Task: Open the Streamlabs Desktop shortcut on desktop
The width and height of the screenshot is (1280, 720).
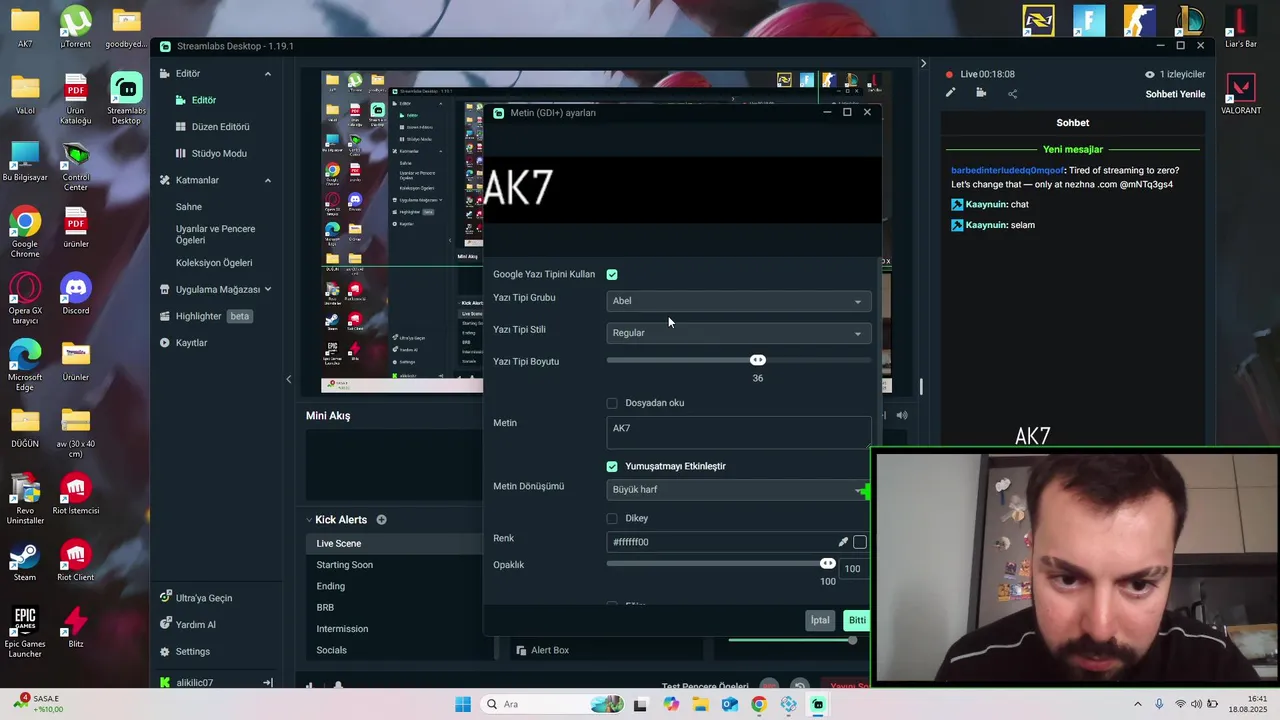Action: coord(126,98)
